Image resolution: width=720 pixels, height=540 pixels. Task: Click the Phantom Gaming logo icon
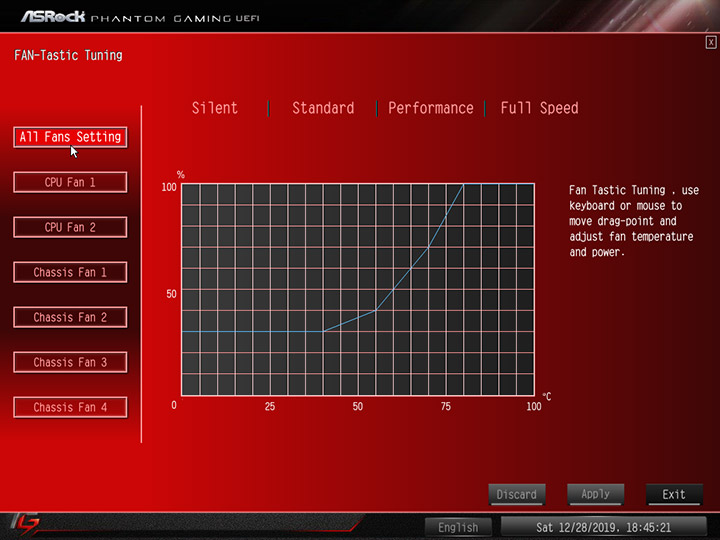25,524
